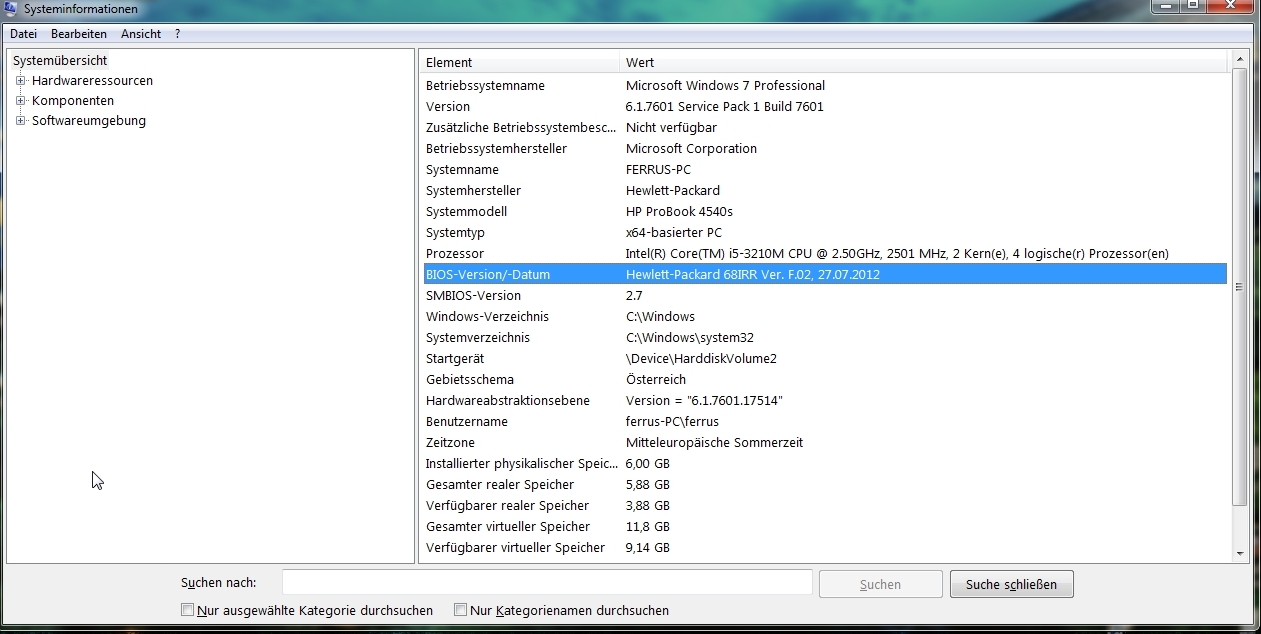Select the Systemverzeichnis row
Viewport: 1261px width, 634px height.
823,338
